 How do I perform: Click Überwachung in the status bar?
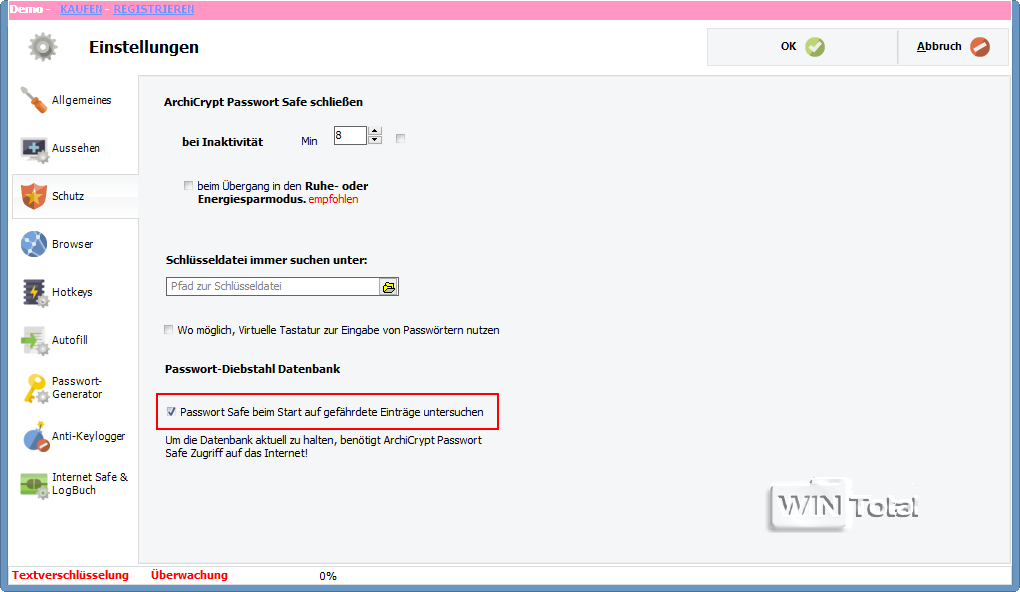coord(189,575)
